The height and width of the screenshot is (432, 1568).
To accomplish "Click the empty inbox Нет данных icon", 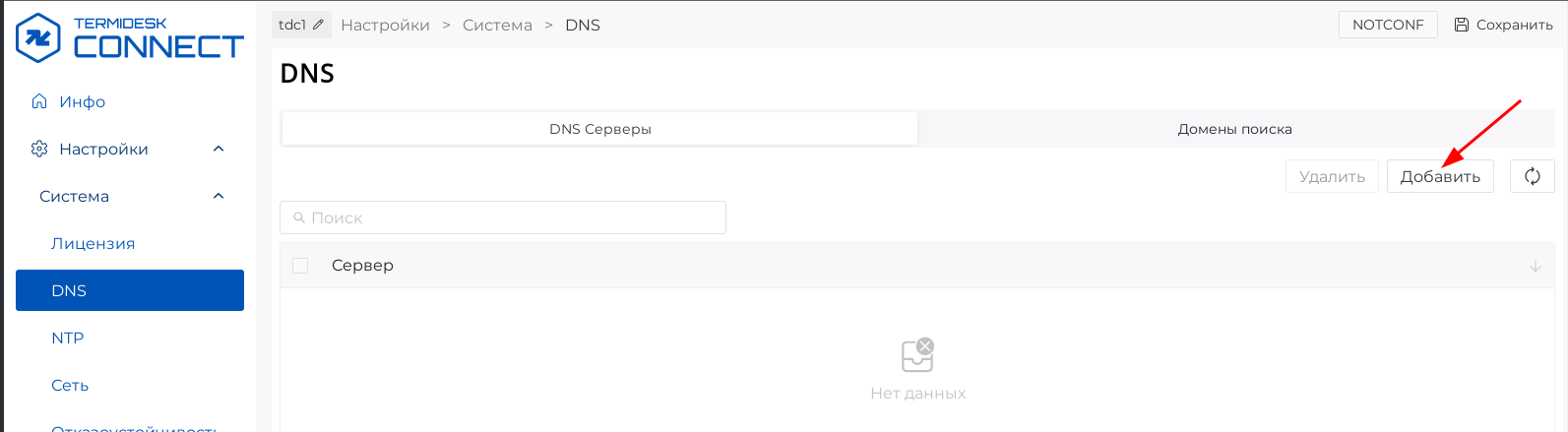I will [x=917, y=355].
